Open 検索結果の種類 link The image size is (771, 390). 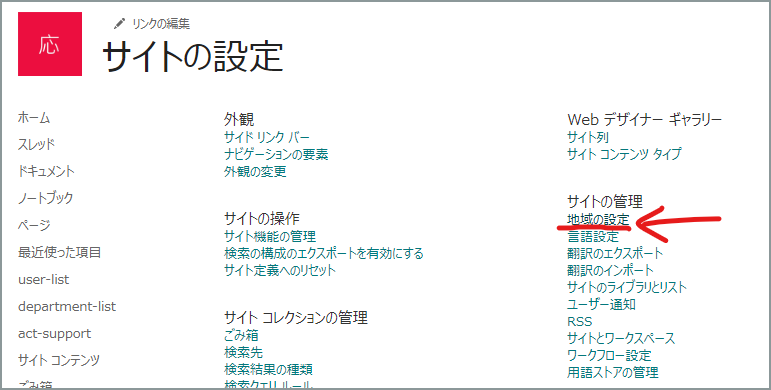coord(268,369)
